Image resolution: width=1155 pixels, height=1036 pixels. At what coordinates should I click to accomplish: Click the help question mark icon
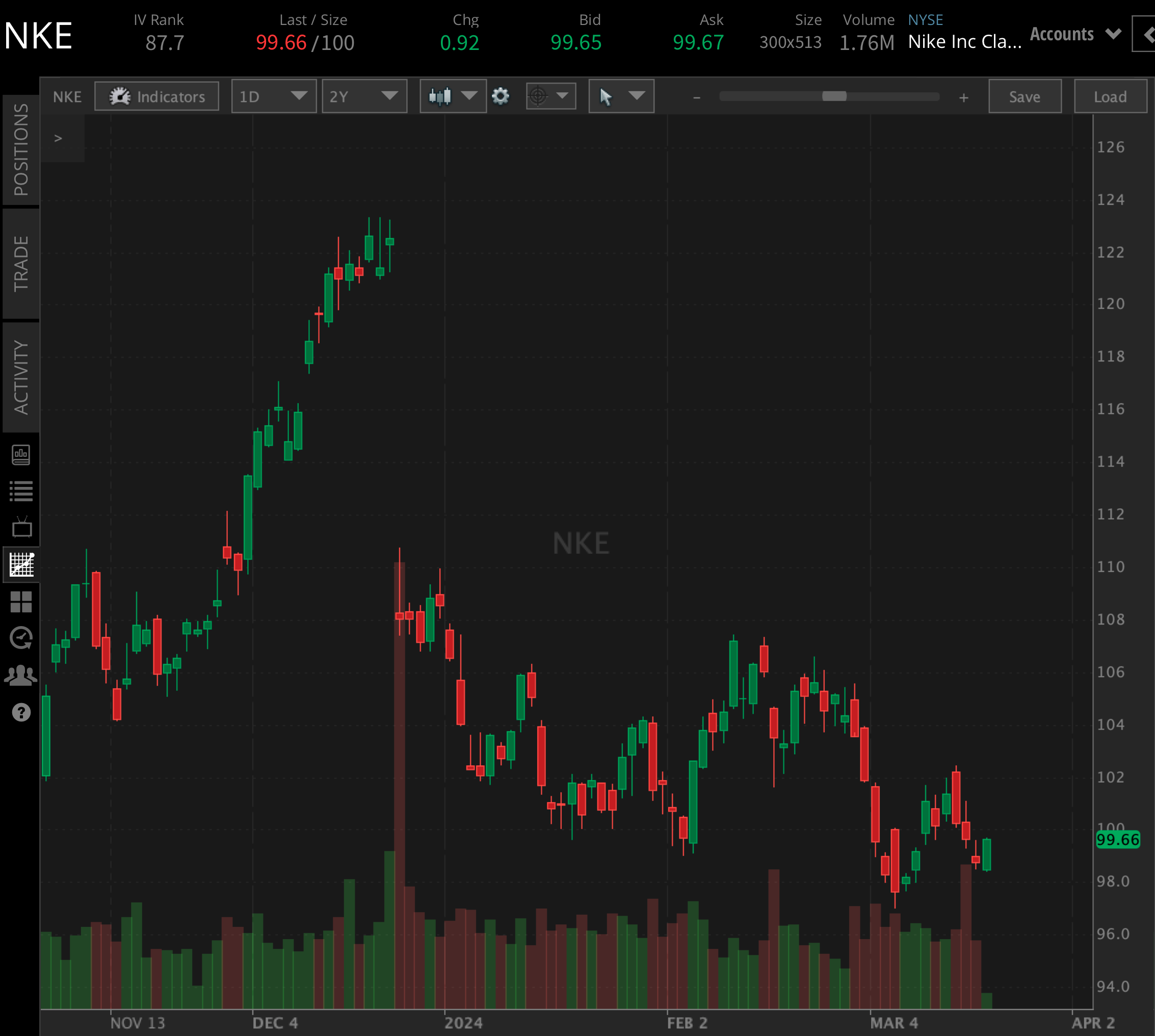tap(21, 712)
